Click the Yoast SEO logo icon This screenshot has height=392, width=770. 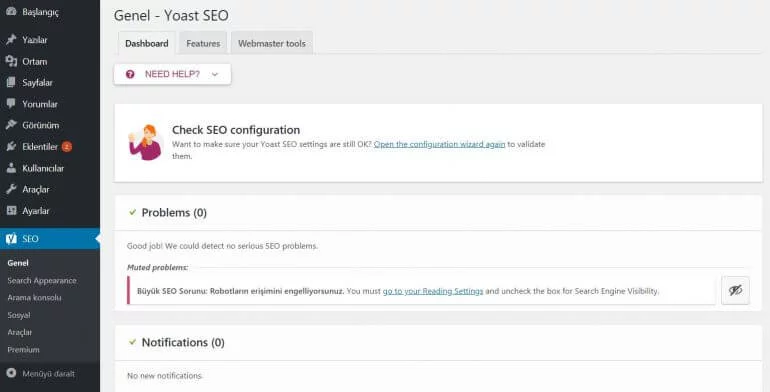pyautogui.click(x=11, y=239)
